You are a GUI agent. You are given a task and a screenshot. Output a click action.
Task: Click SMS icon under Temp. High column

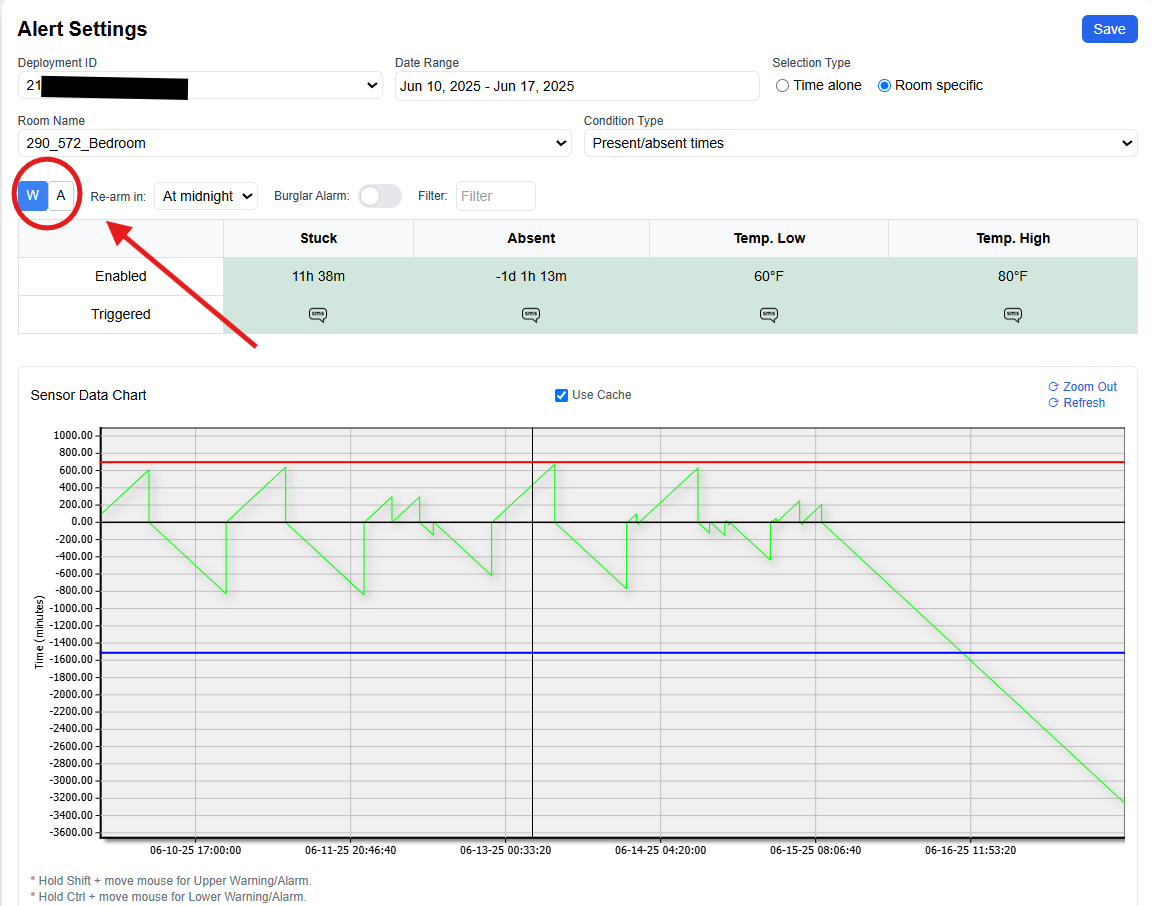[1012, 315]
